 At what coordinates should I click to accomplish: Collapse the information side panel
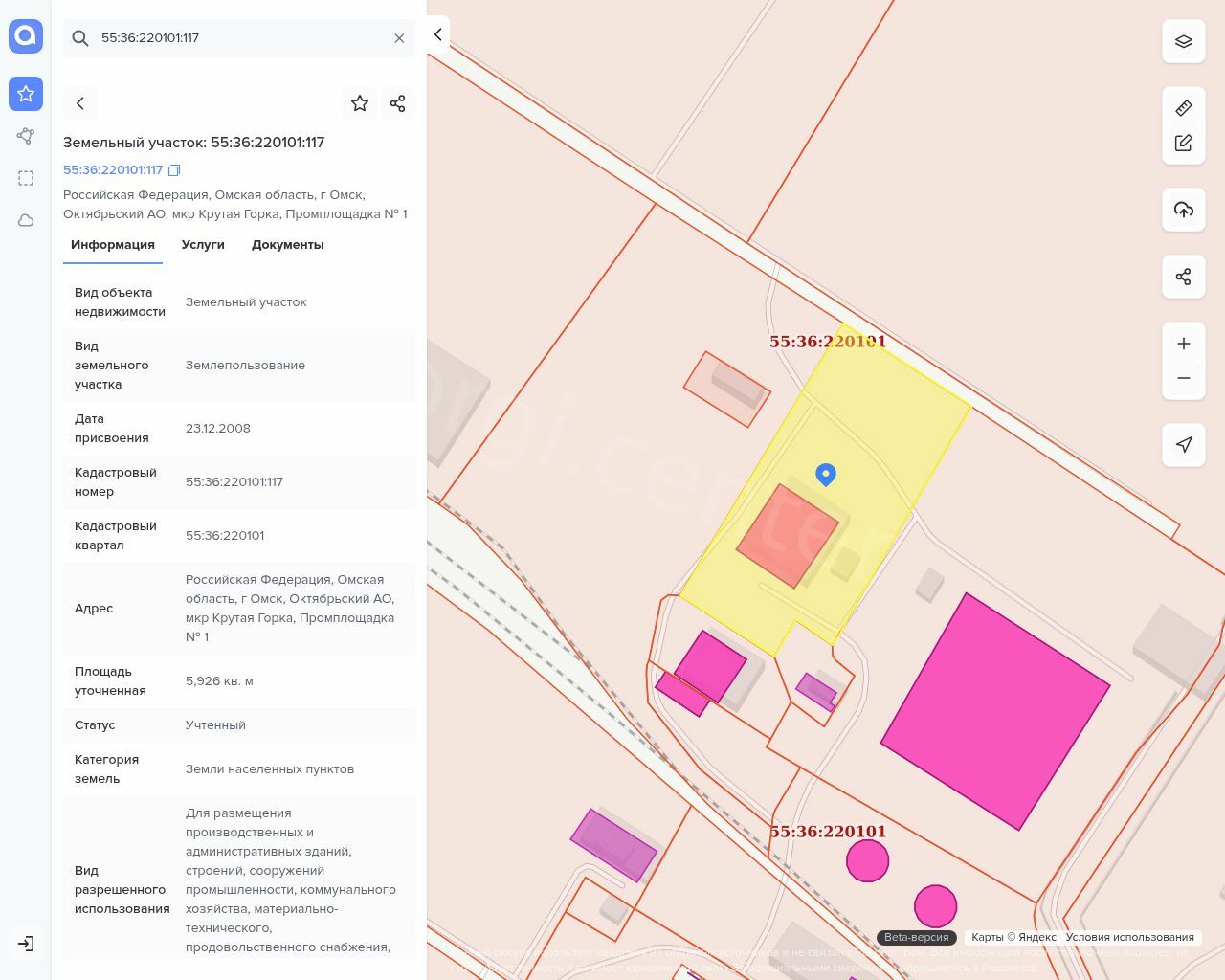tap(437, 35)
